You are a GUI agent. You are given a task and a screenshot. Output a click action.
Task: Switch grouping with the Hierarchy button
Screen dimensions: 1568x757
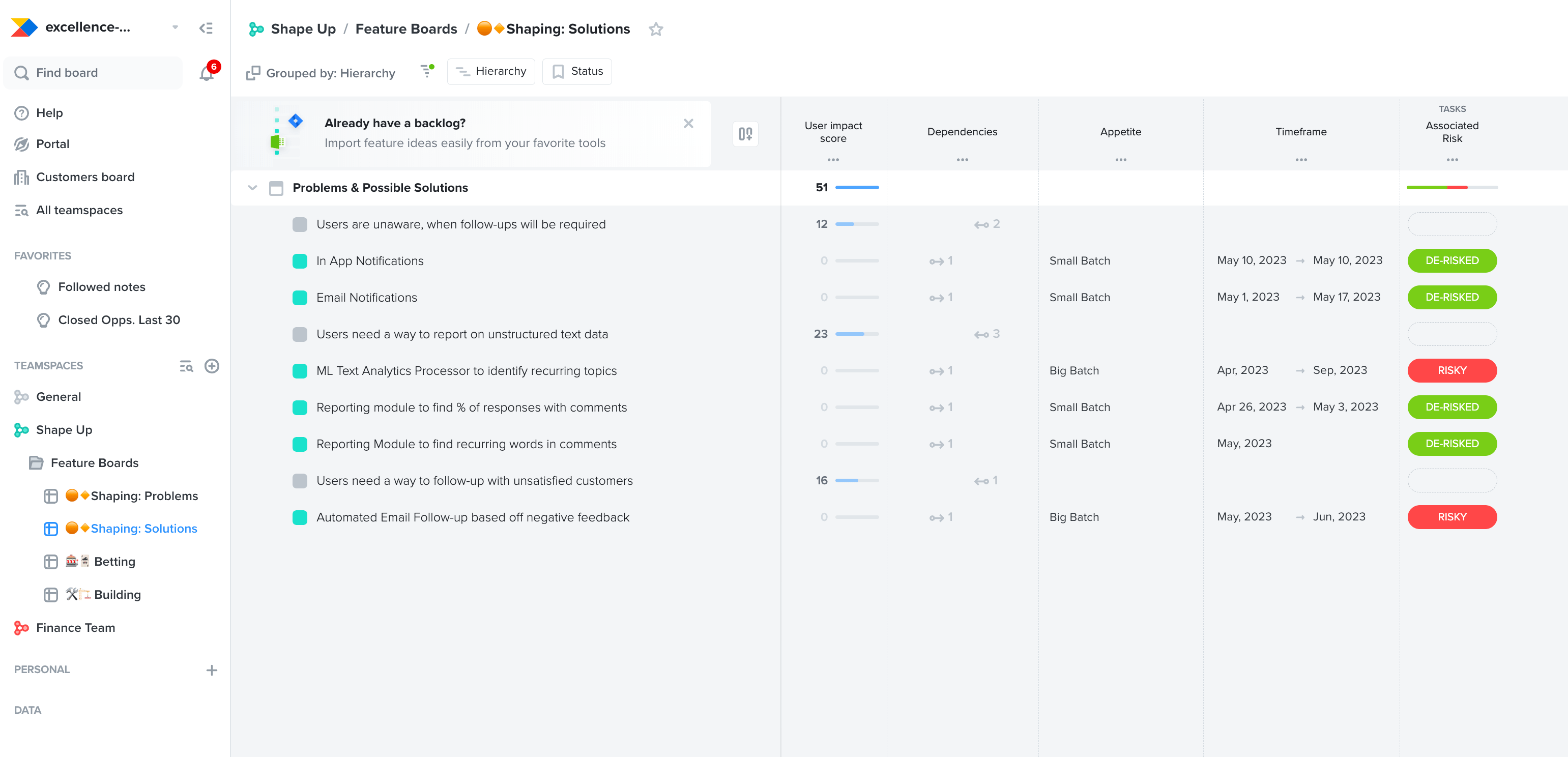click(490, 71)
